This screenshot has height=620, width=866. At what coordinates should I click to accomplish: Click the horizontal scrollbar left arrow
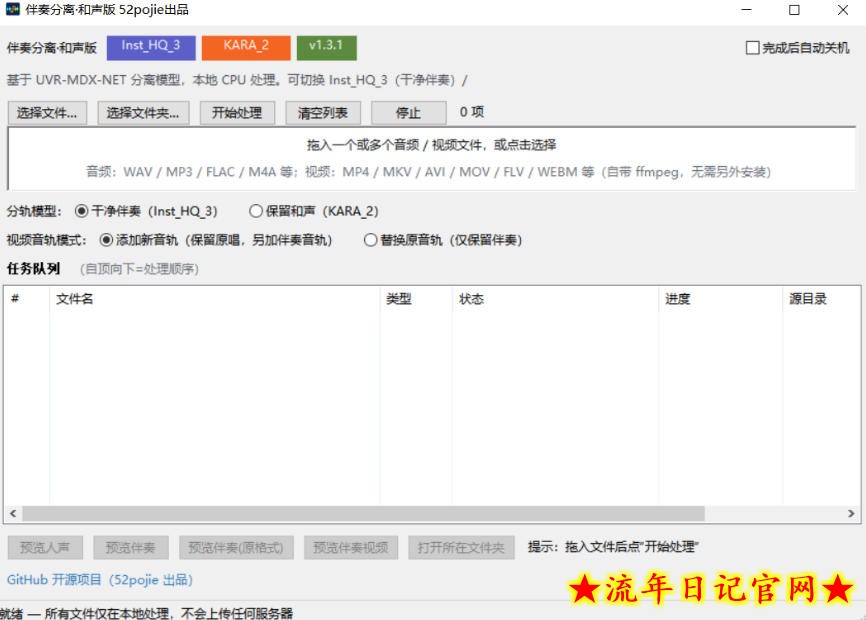(13, 513)
